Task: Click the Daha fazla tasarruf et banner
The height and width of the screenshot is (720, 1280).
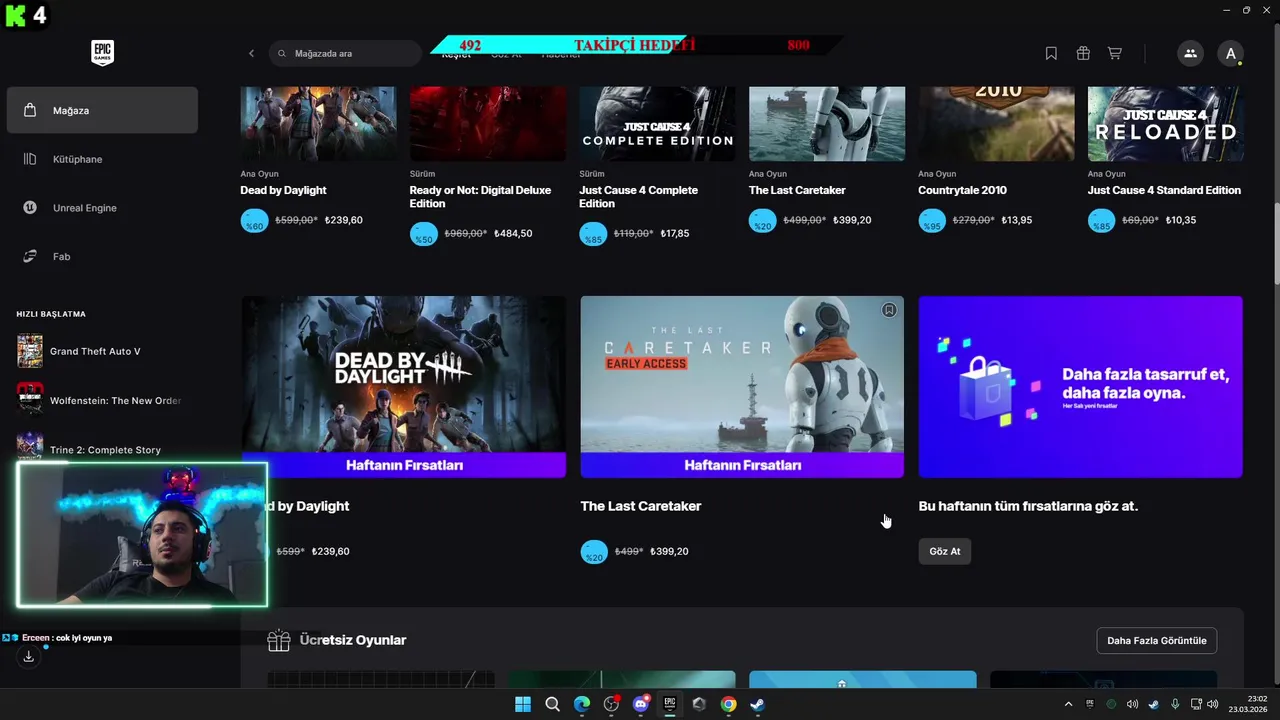Action: tap(1080, 386)
